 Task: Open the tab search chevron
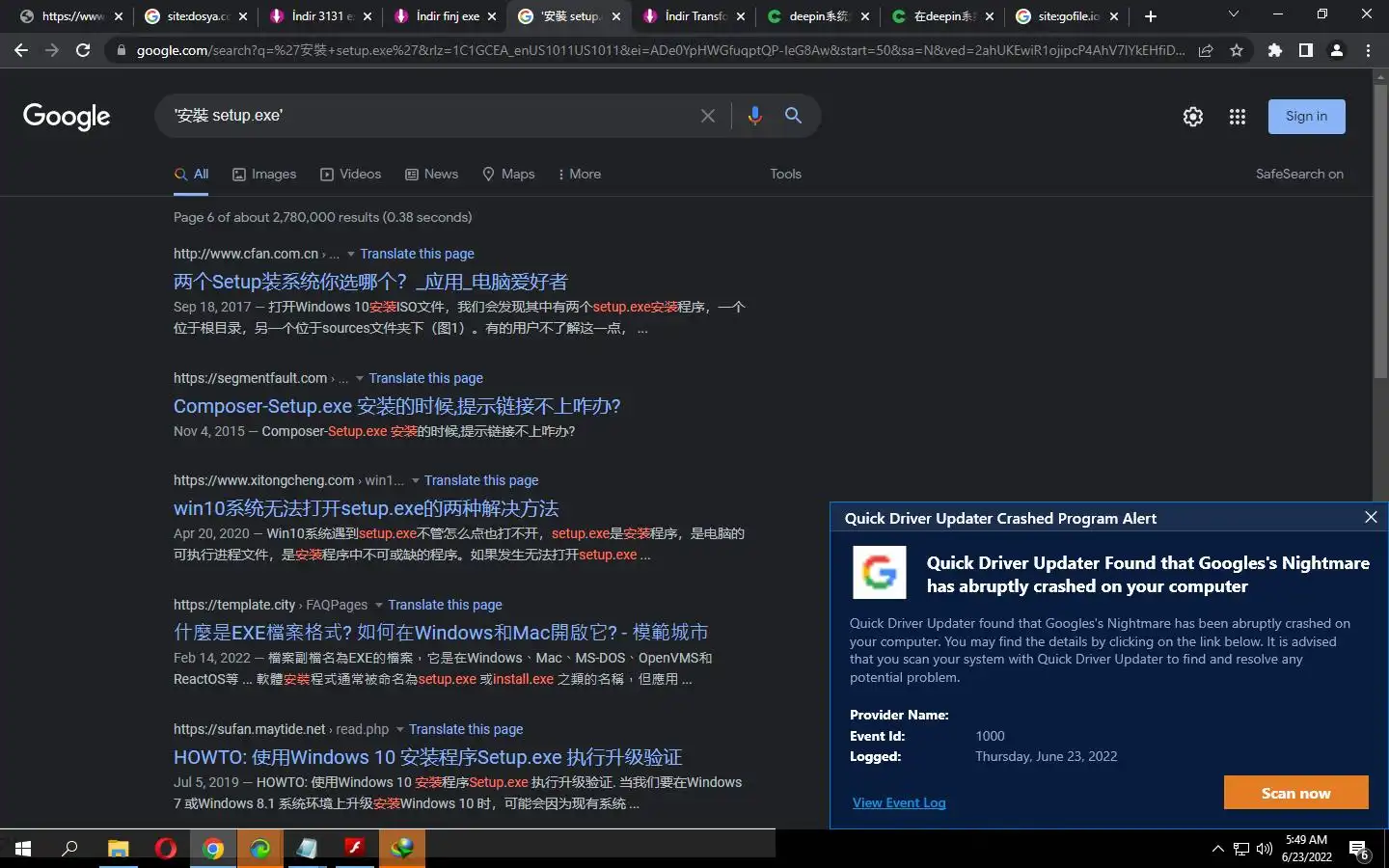[x=1233, y=14]
